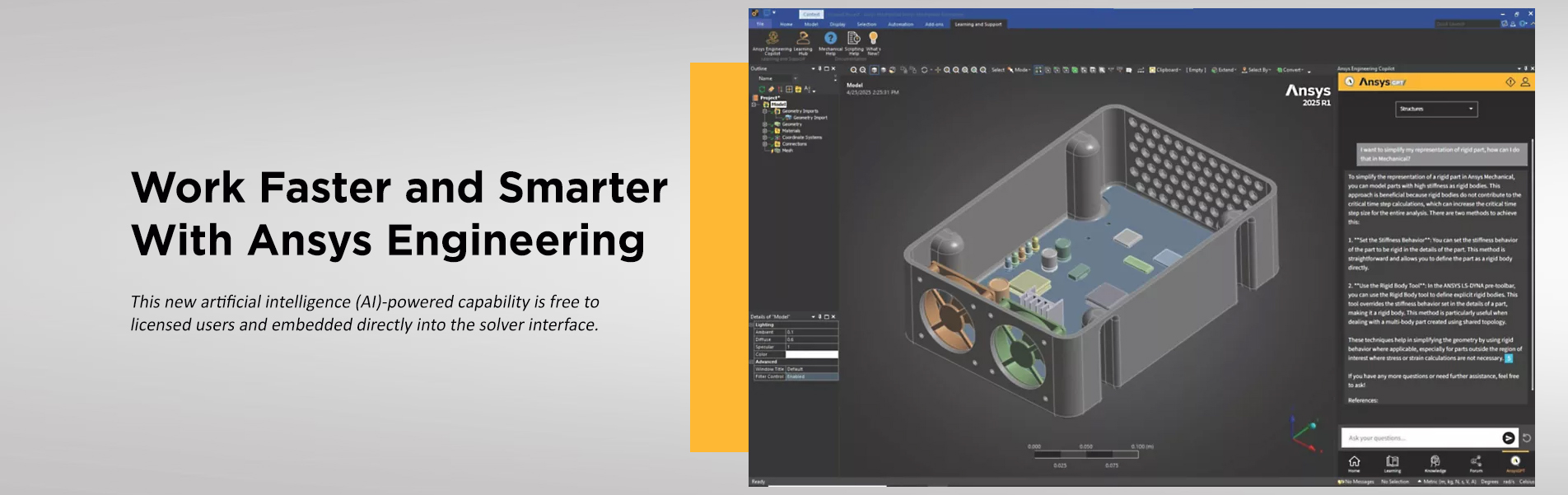Viewport: 1568px width, 495px height.
Task: Expand the Coordinate Systems node
Action: [765, 138]
